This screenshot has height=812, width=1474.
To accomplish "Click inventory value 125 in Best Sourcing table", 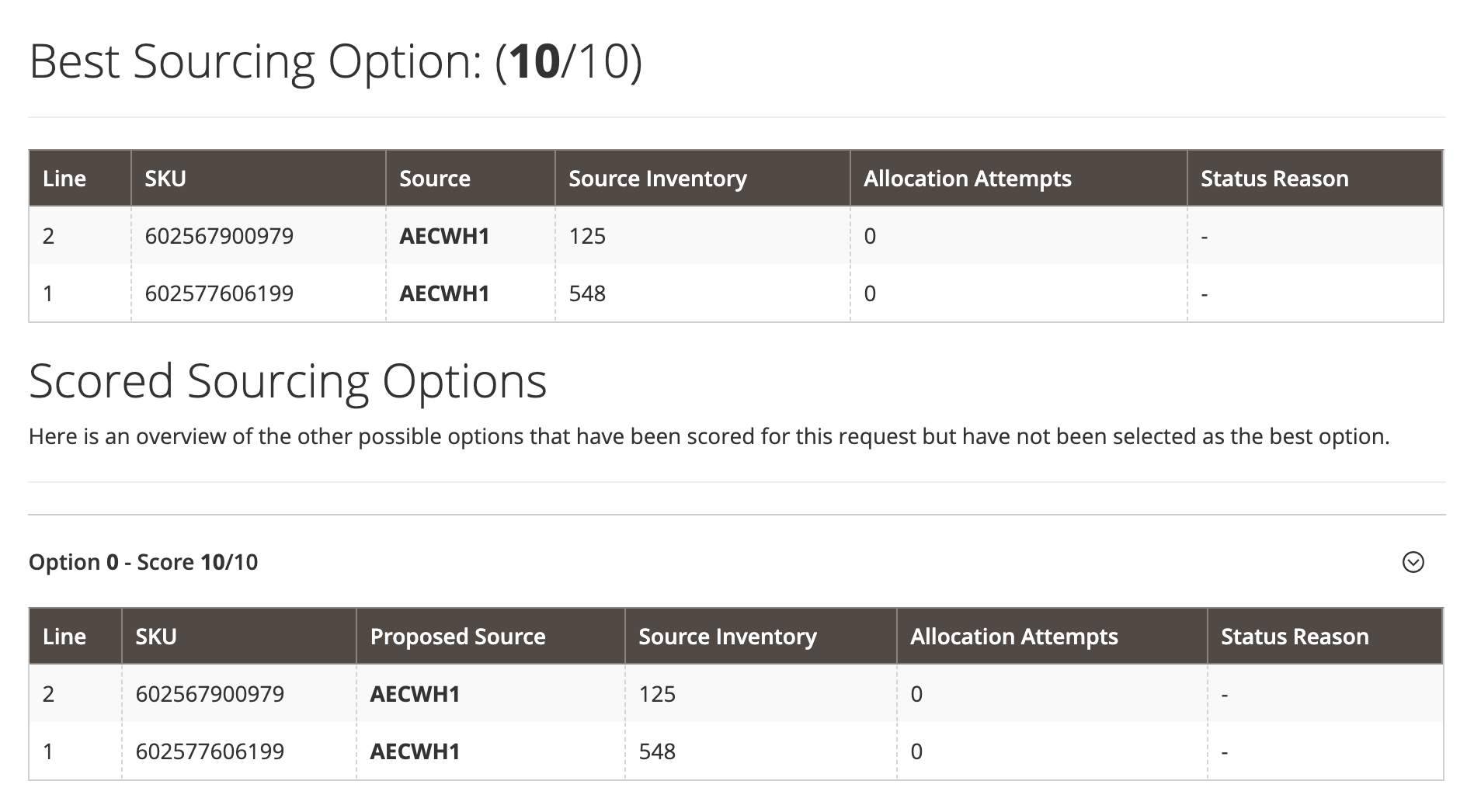I will pos(587,236).
